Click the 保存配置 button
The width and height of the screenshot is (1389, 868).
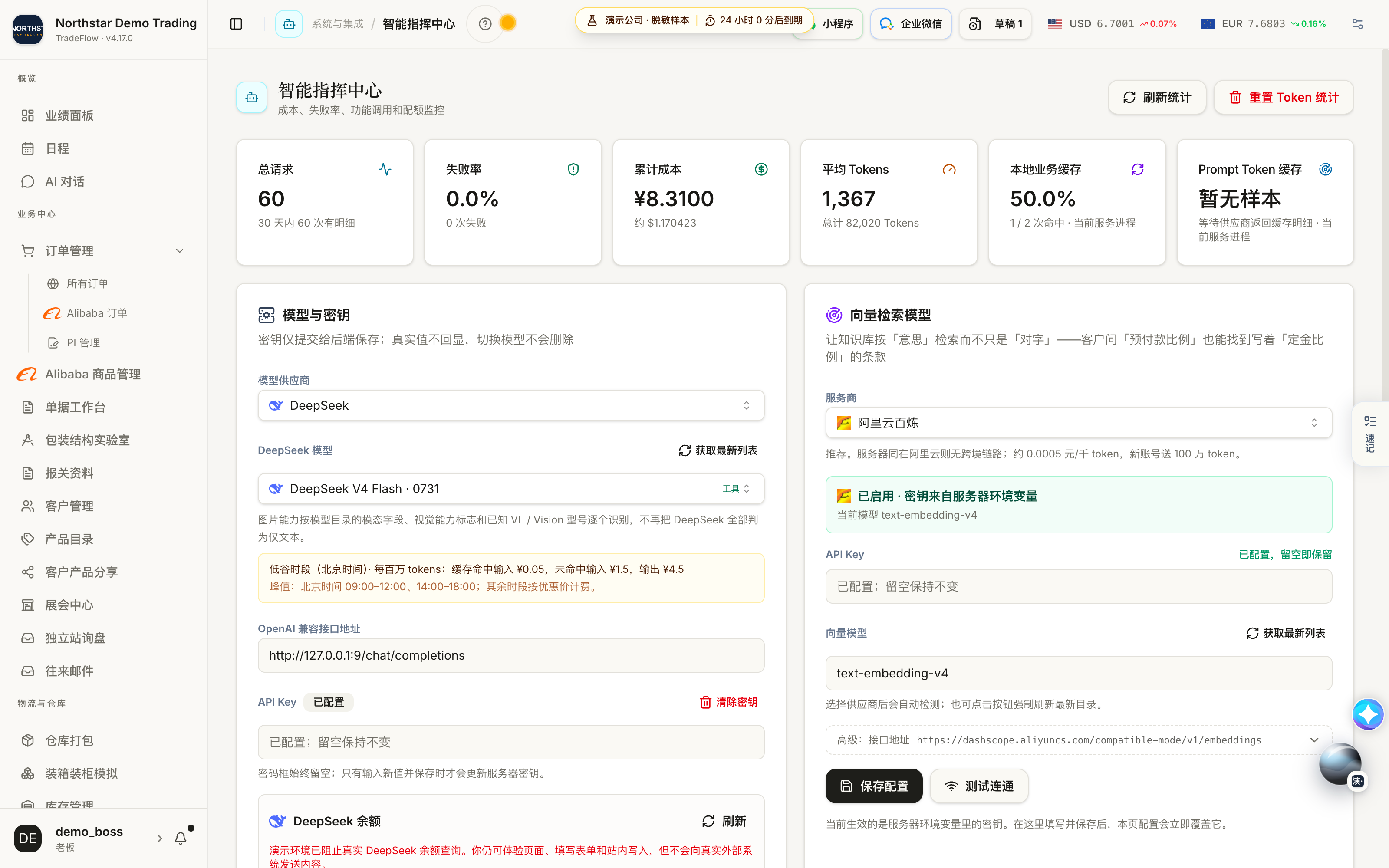(874, 786)
